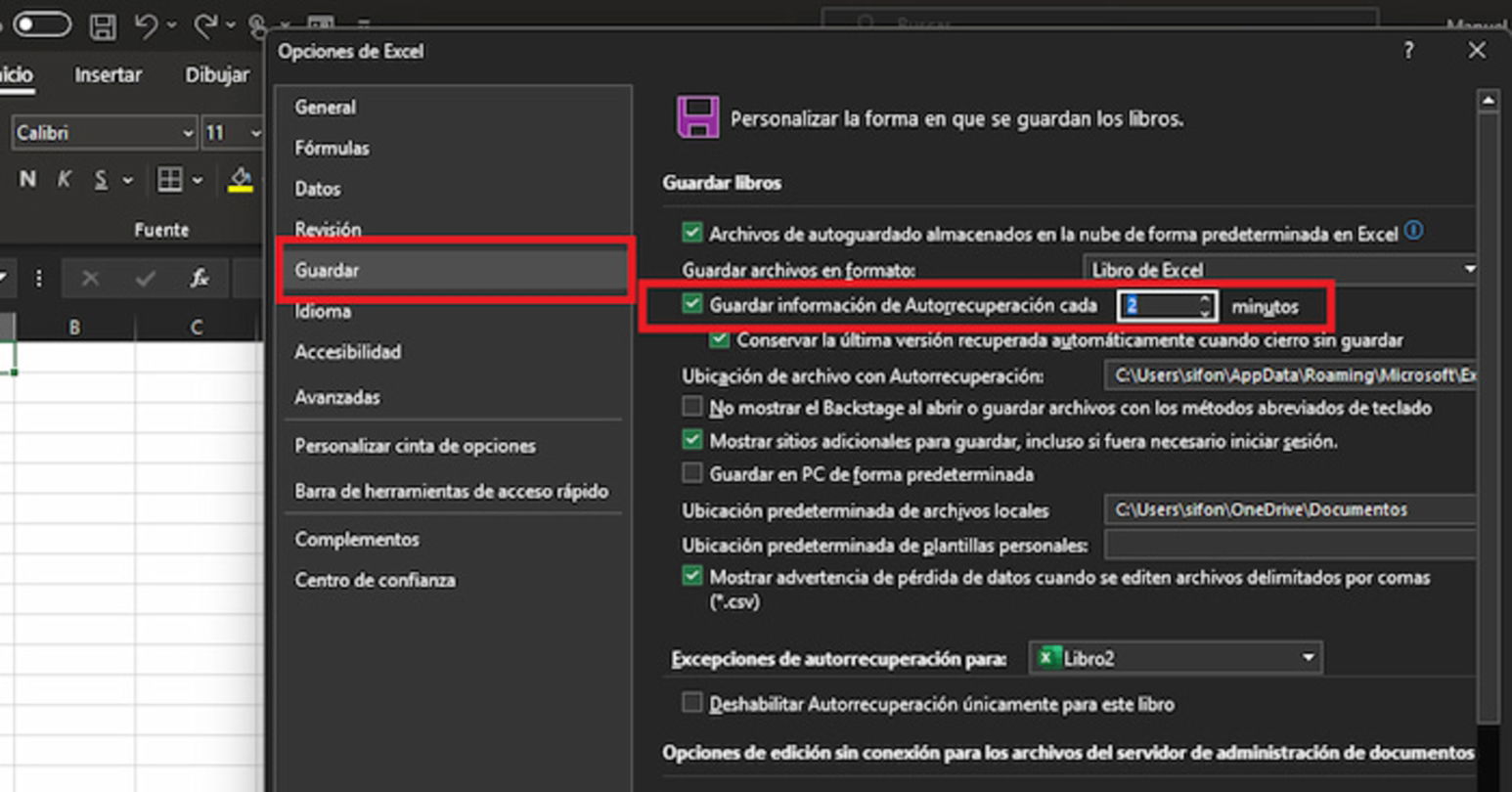Close the Opciones de Excel dialog
Screen dimensions: 1512x792
tap(1477, 51)
